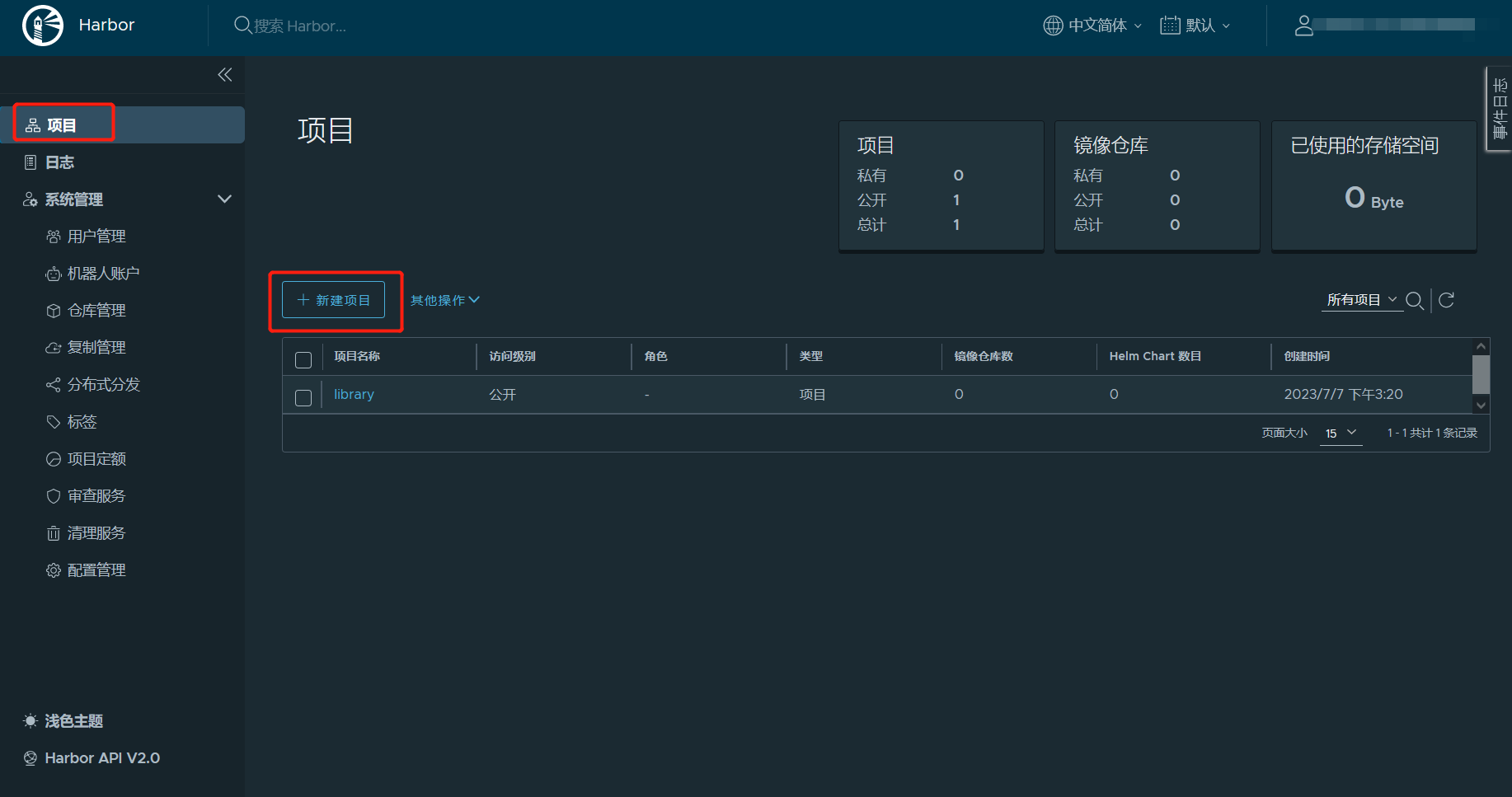Click the 配置管理 gear icon
This screenshot has height=797, width=1512.
(54, 570)
